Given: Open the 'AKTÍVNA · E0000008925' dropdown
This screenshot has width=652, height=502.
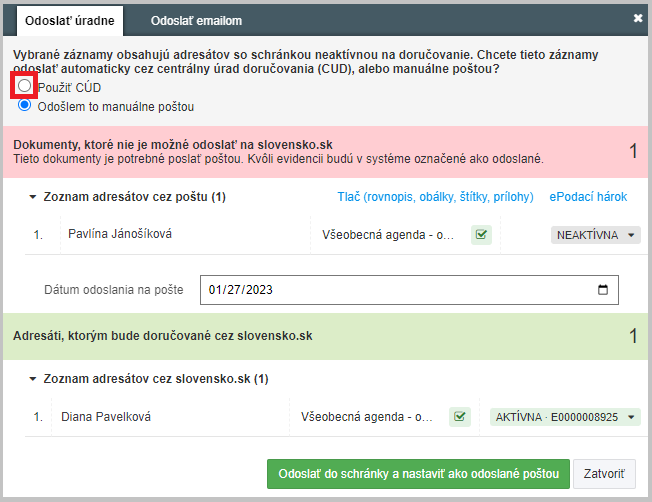Looking at the screenshot, I should pos(565,416).
